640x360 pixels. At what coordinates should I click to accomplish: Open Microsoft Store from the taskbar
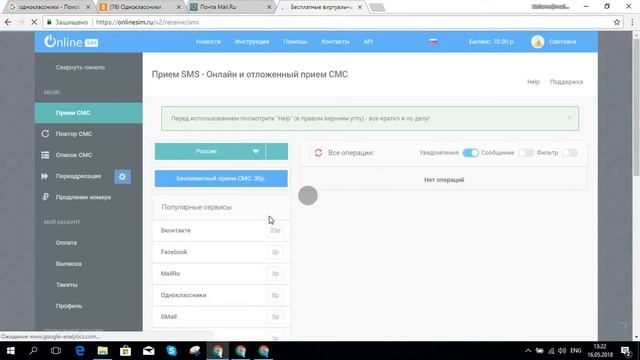pyautogui.click(x=125, y=351)
